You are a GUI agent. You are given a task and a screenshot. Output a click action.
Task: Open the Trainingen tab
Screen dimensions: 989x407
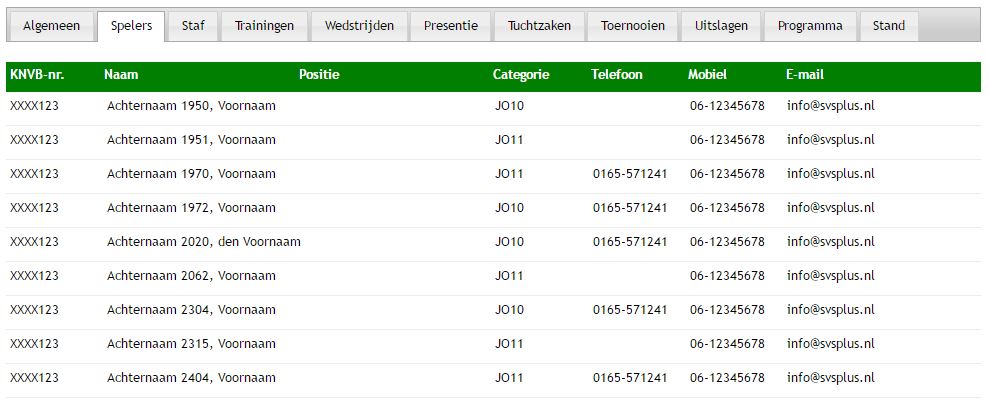[x=264, y=25]
